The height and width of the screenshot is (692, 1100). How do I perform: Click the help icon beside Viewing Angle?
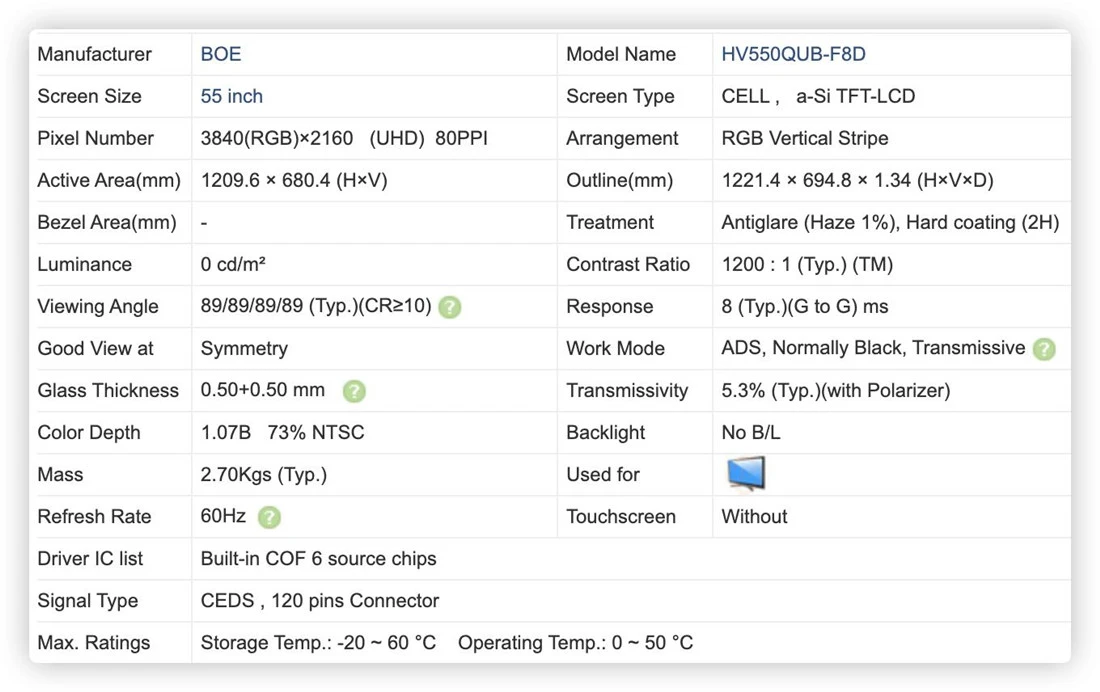point(450,307)
